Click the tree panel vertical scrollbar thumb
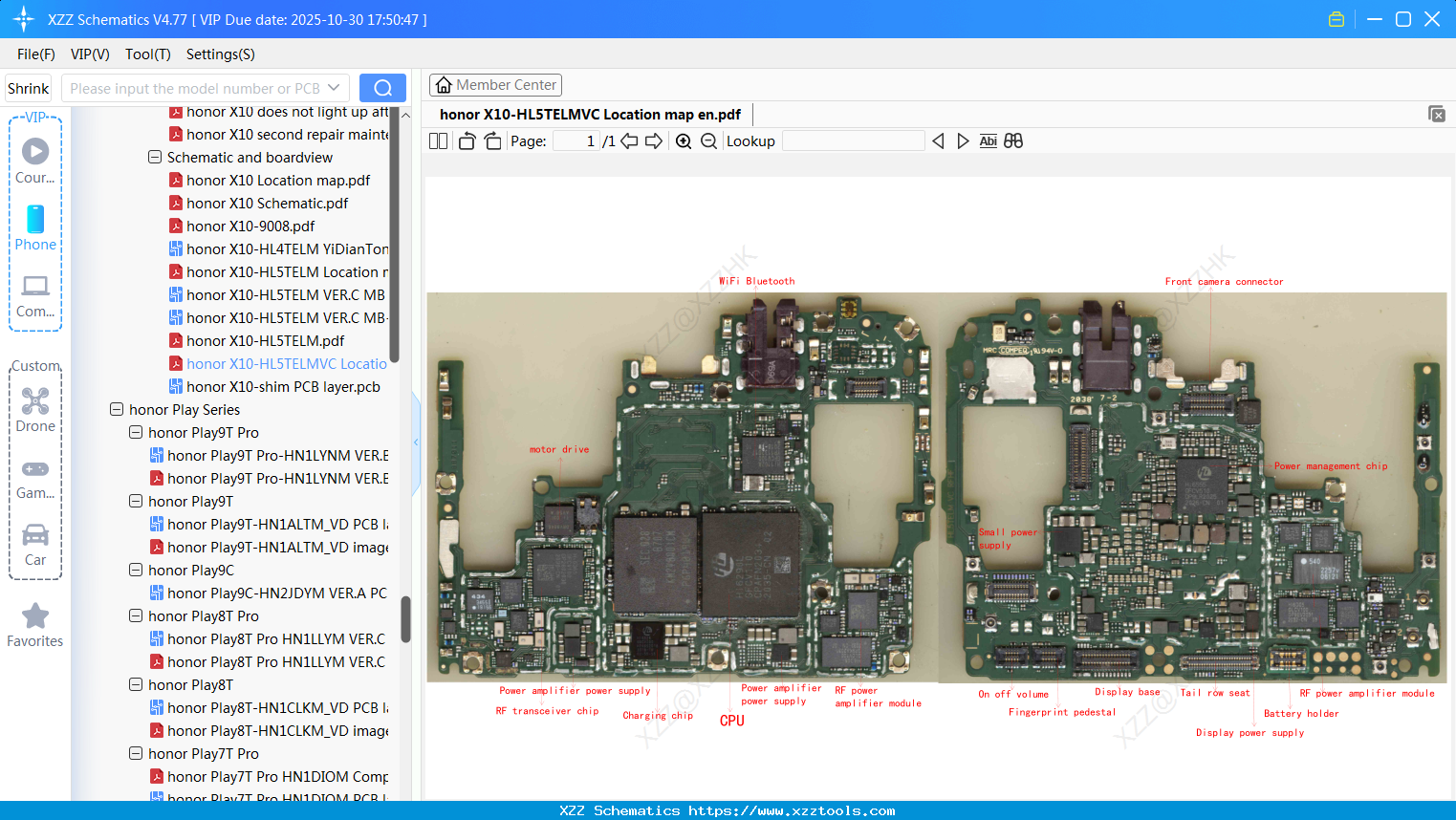 pos(405,619)
